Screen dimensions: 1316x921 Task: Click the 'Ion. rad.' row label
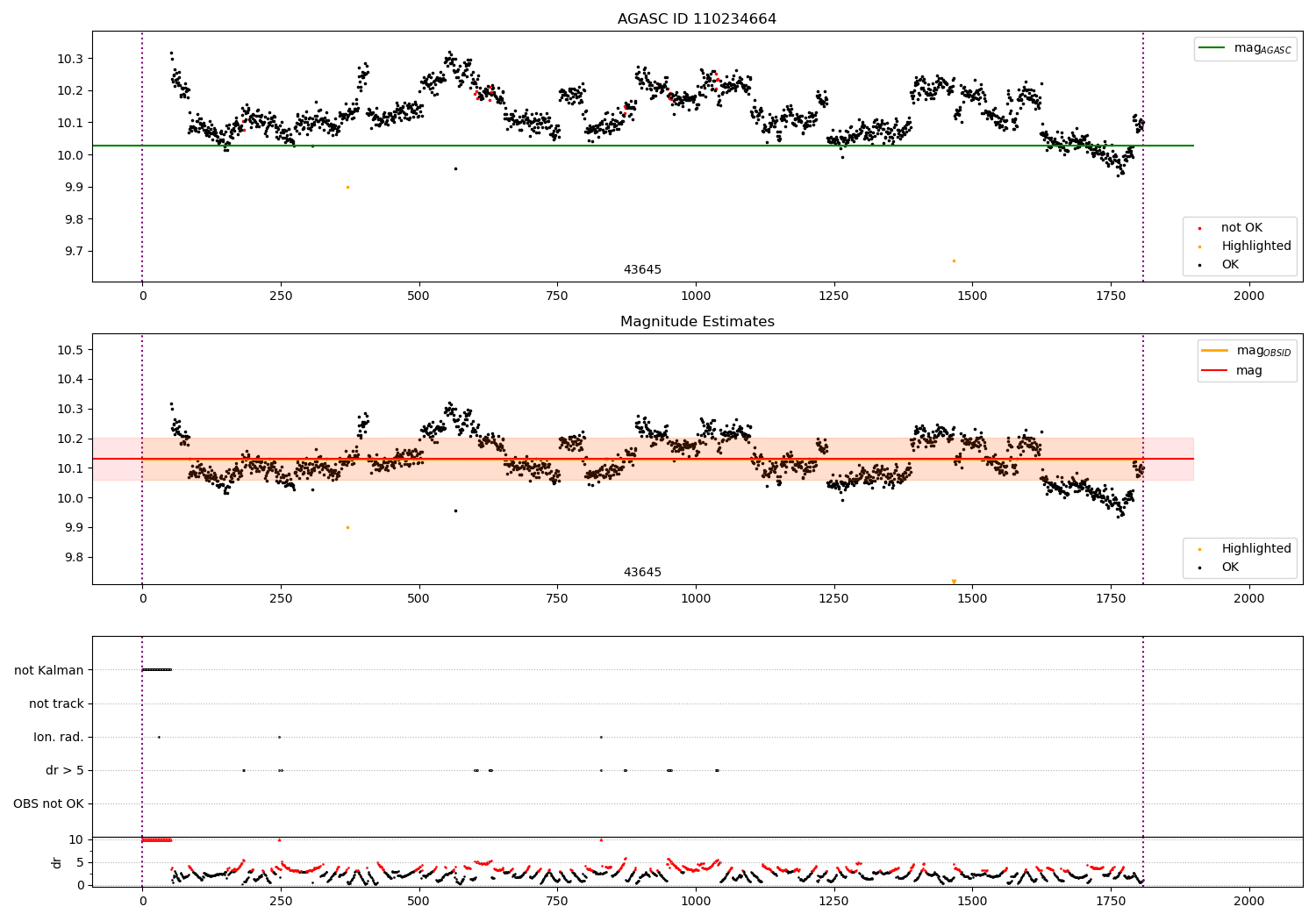point(59,738)
